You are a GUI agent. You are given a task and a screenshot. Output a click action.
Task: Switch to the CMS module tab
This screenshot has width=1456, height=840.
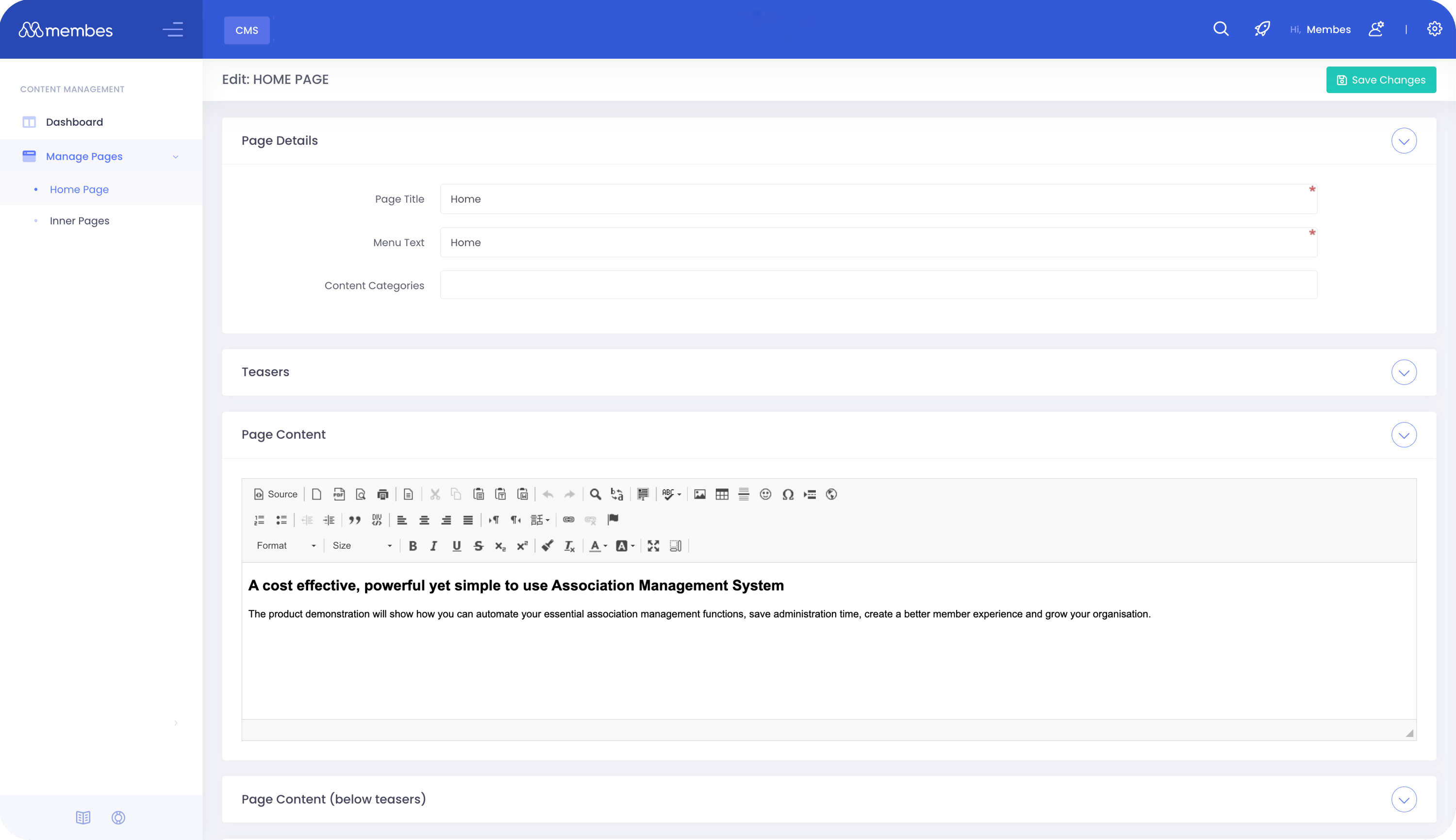point(246,30)
